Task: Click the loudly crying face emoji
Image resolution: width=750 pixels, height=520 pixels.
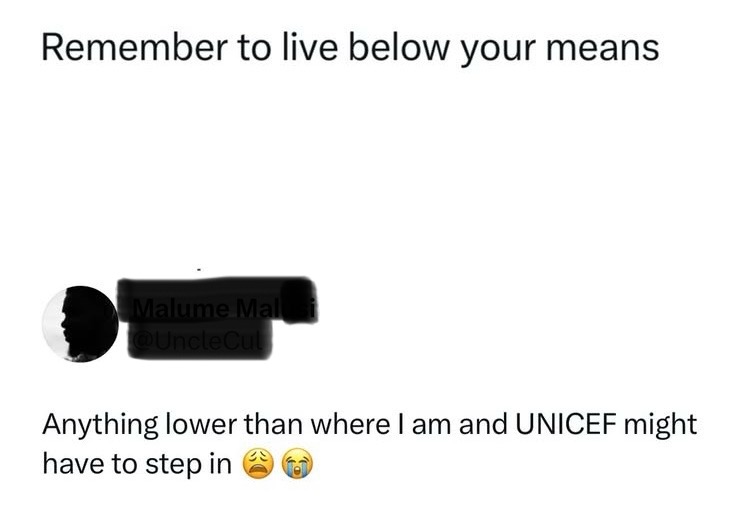Action: pyautogui.click(x=297, y=464)
